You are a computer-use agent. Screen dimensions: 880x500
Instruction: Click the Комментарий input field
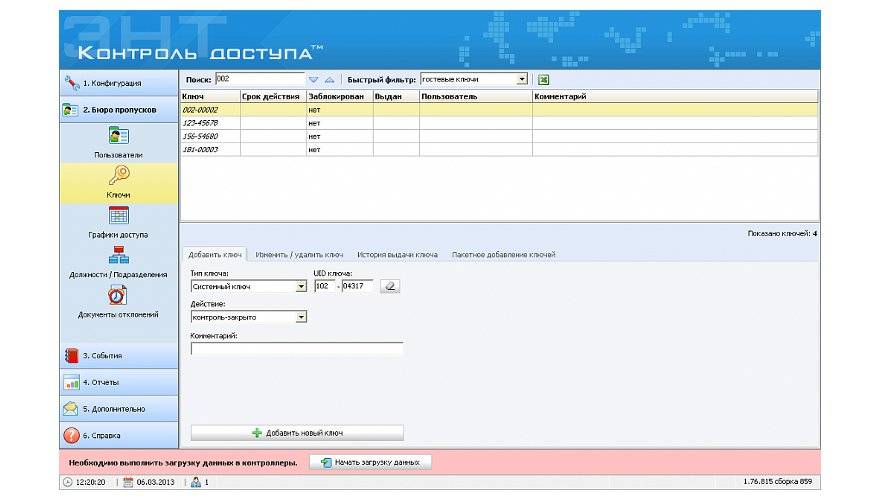(297, 349)
